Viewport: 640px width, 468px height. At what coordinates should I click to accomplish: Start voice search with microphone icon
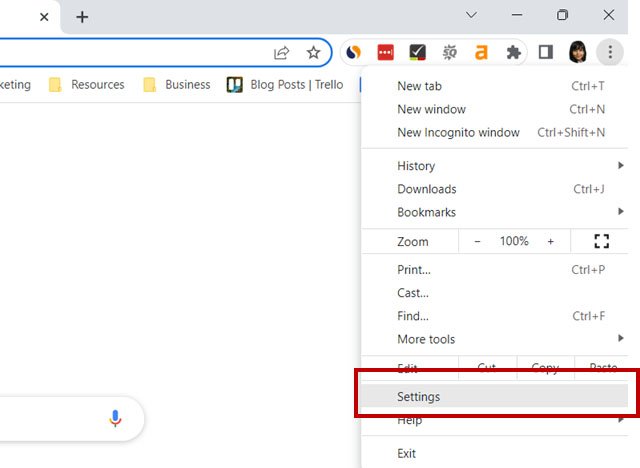[115, 418]
